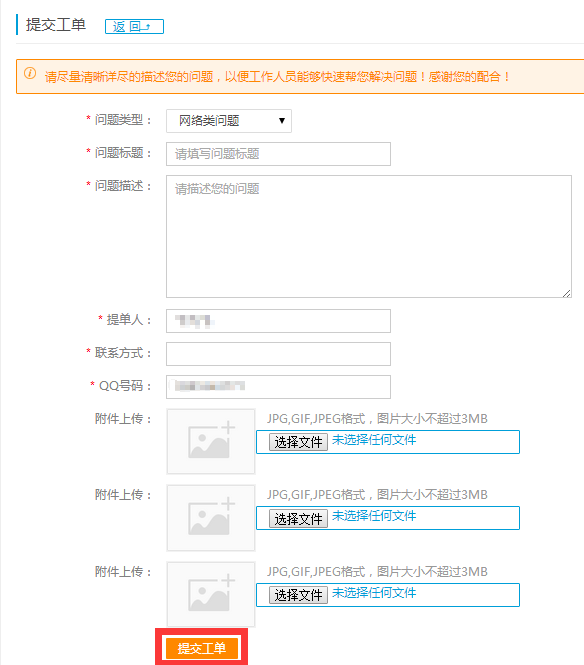The height and width of the screenshot is (665, 584).
Task: Click the second 选择文件 button
Action: [298, 518]
